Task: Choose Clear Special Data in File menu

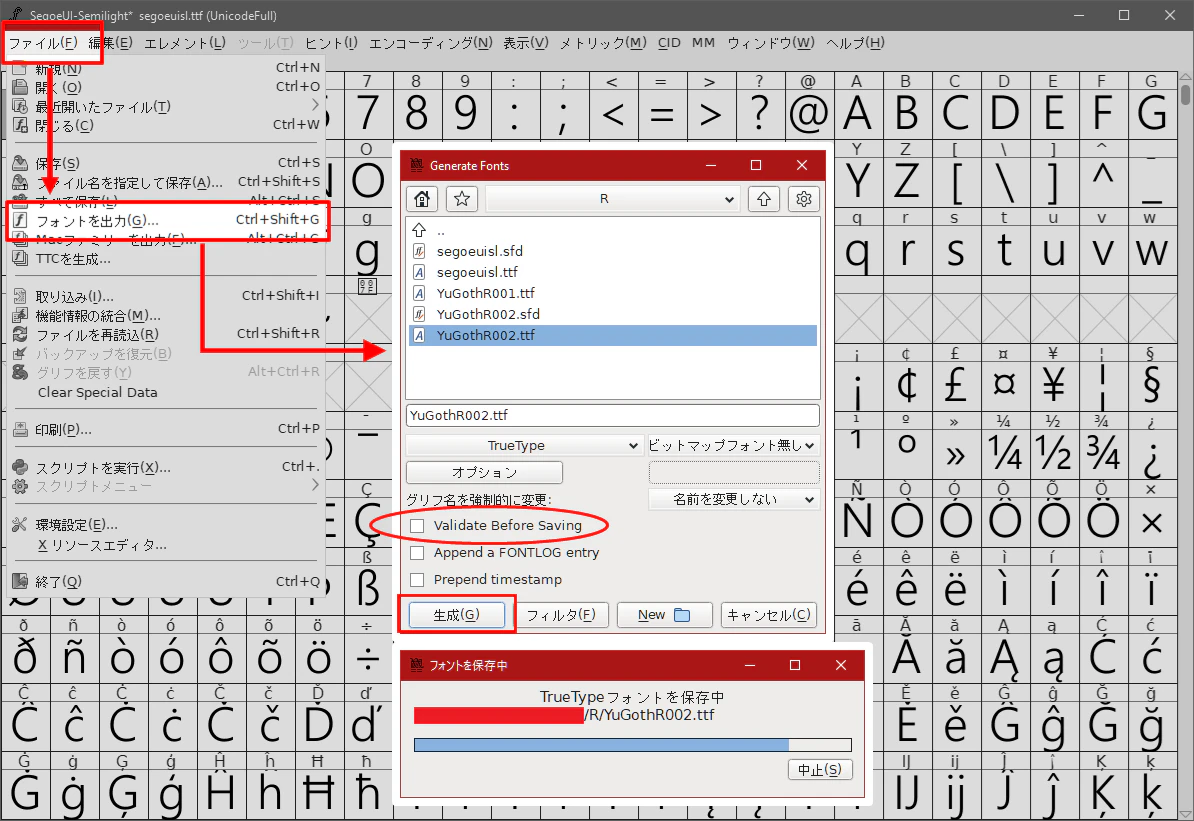Action: point(168,392)
